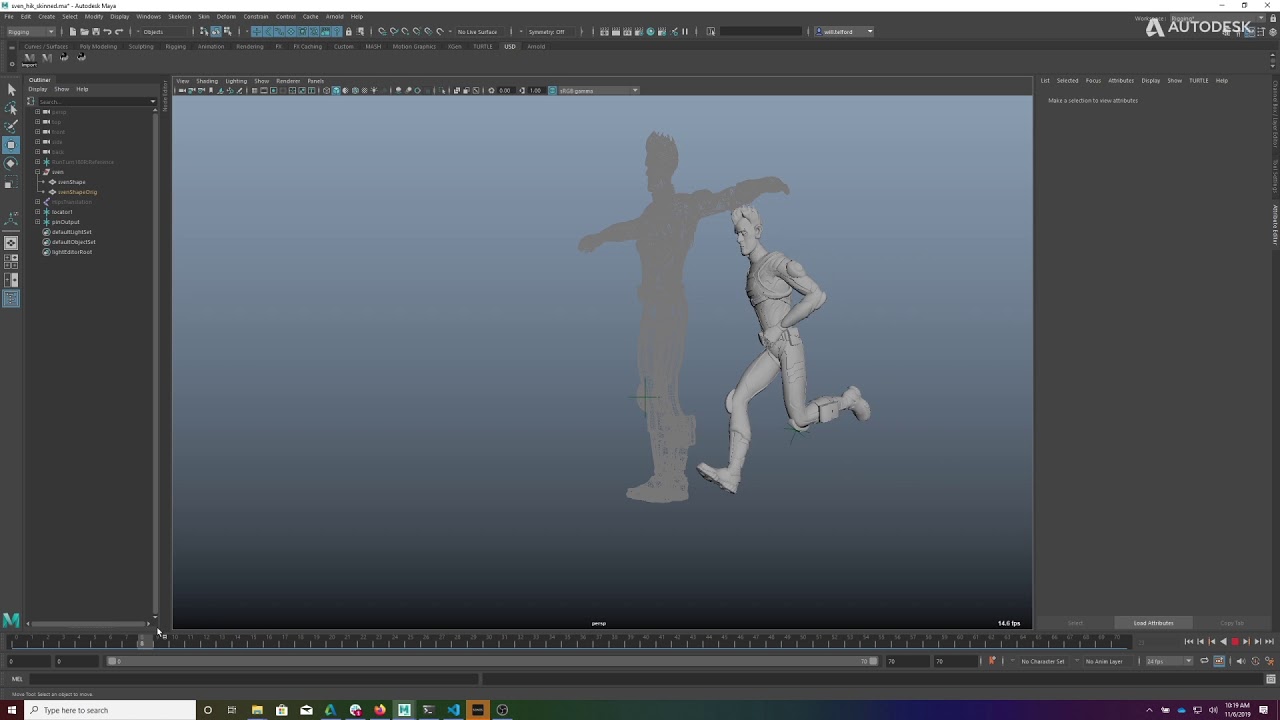
Task: Activate the Paint Selection tool
Action: (x=11, y=126)
